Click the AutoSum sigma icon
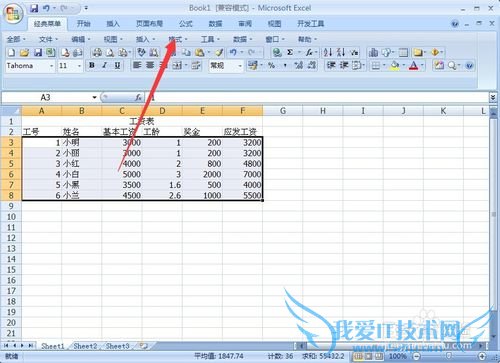The image size is (500, 363). 290,53
